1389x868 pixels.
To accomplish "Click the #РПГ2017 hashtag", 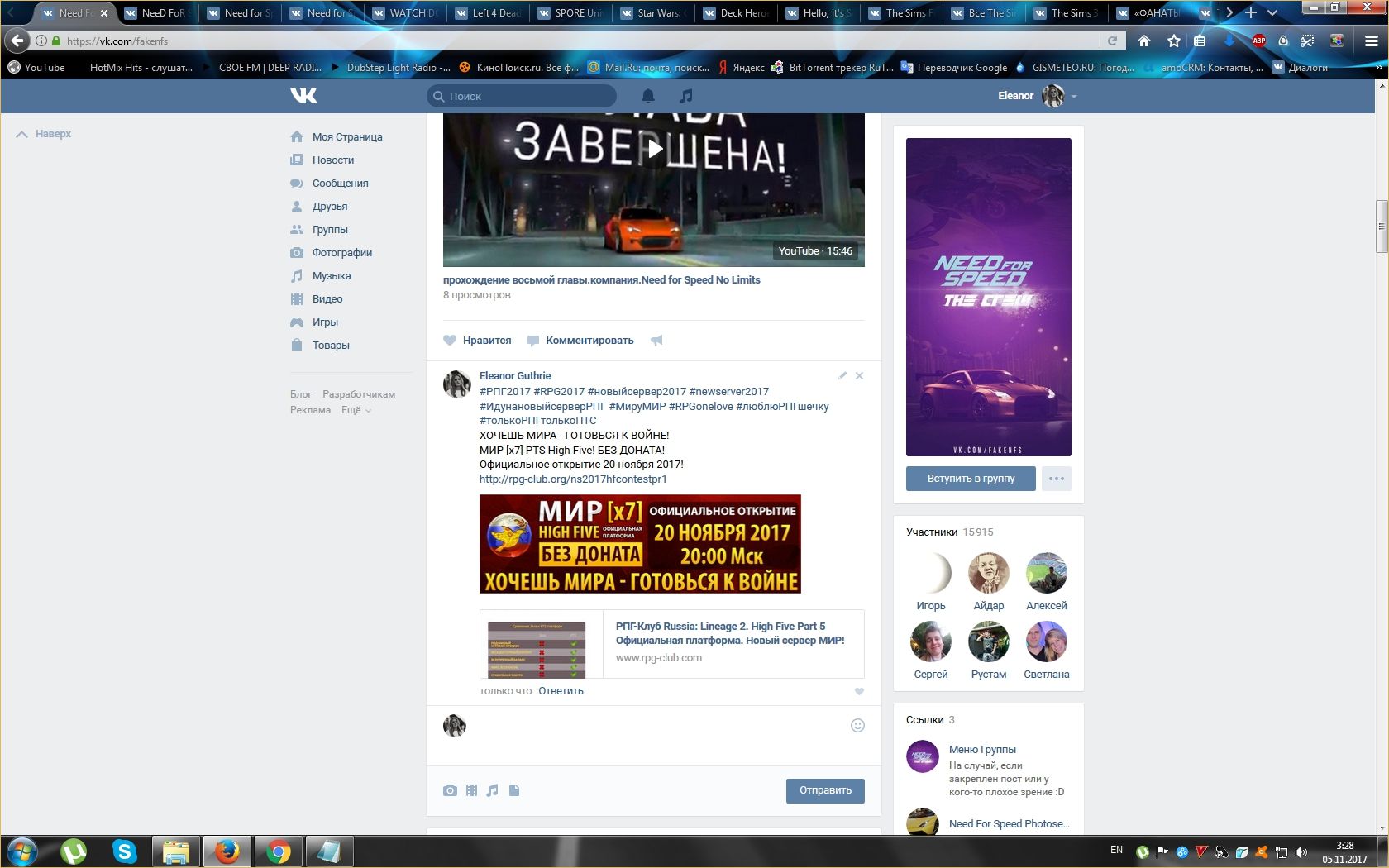I will 505,392.
